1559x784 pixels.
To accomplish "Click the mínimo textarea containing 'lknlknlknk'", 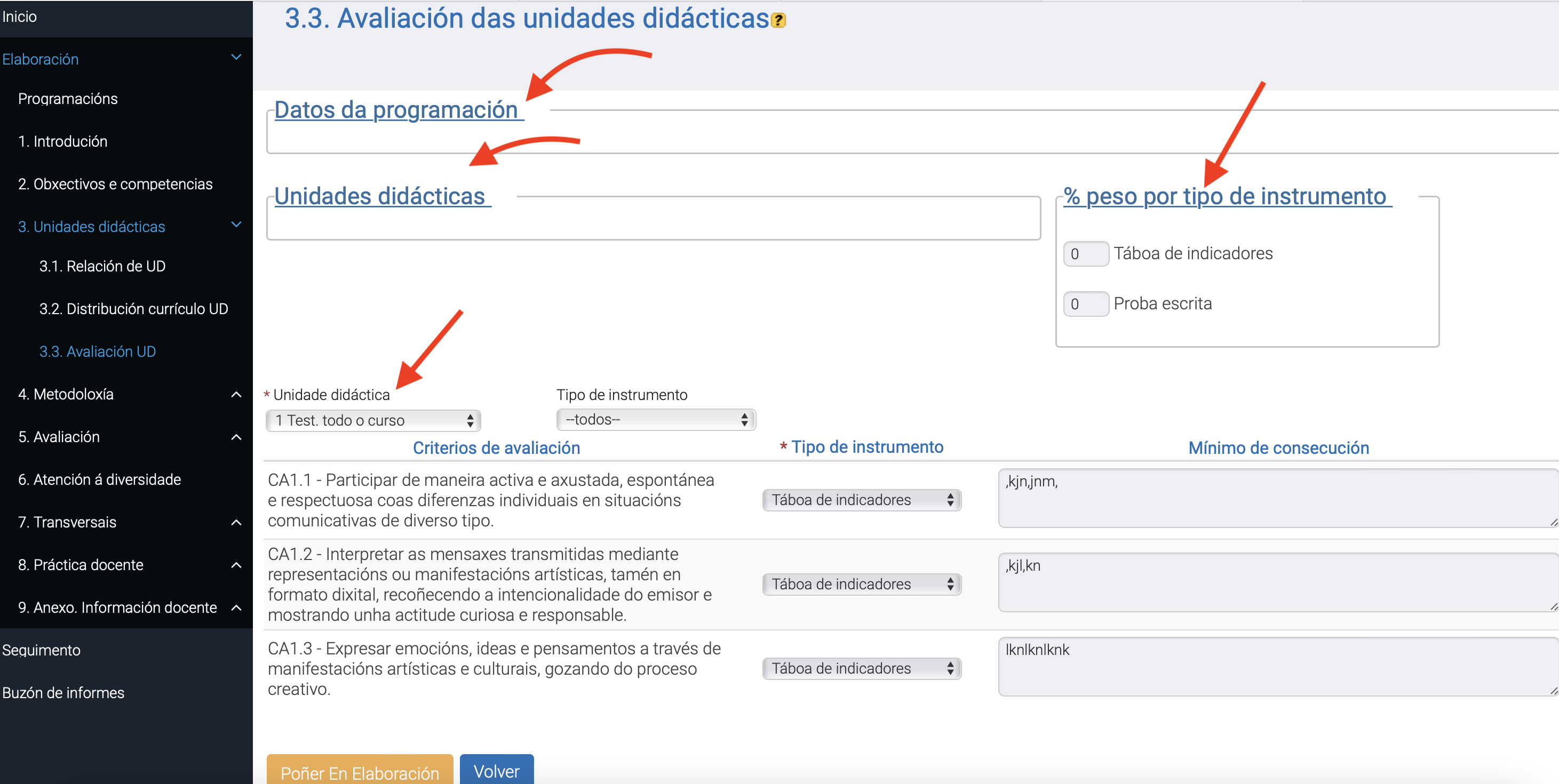I will tap(1278, 667).
